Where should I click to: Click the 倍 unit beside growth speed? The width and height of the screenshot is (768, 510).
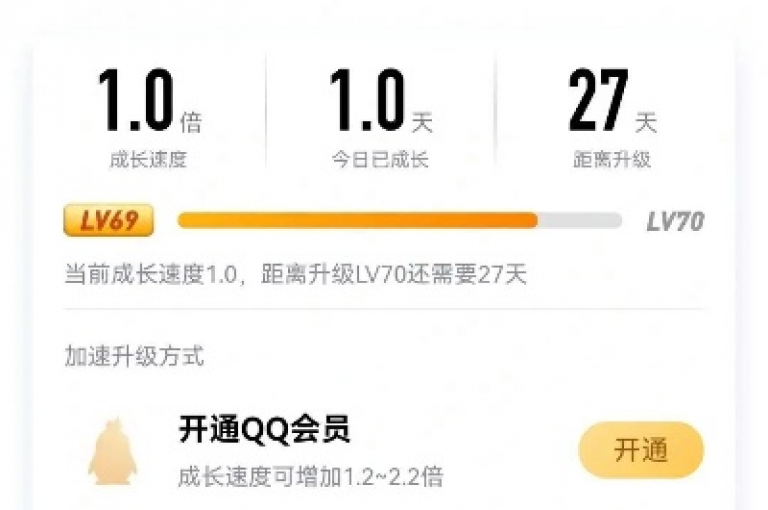click(191, 122)
